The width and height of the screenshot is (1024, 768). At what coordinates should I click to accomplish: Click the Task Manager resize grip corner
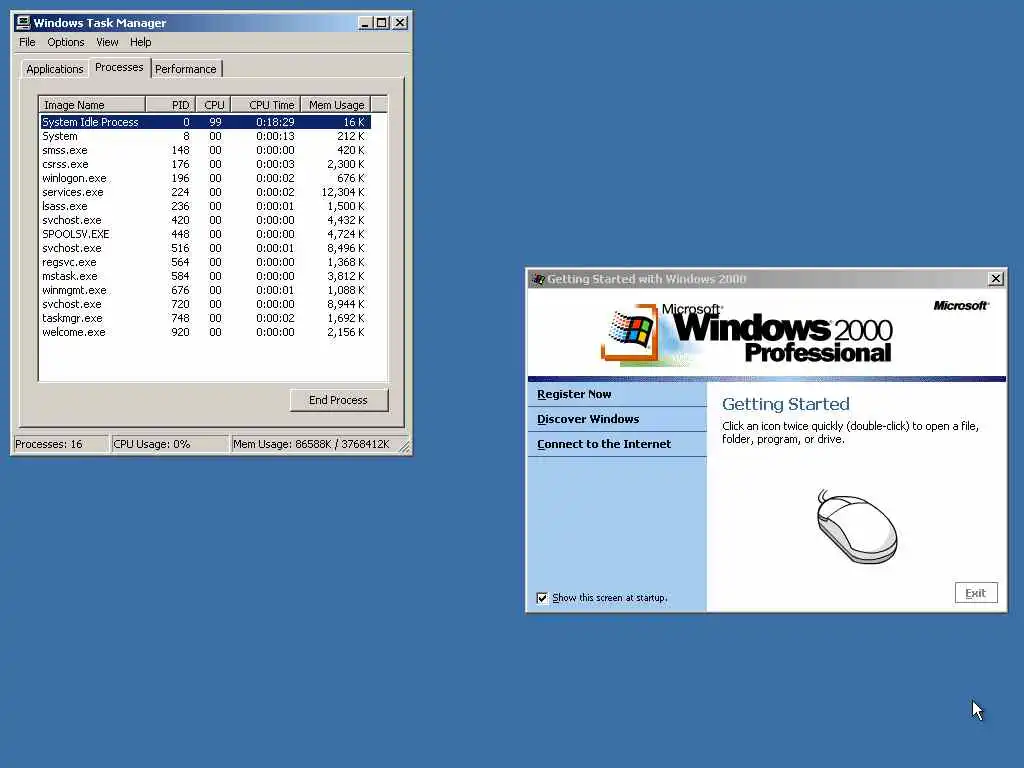click(x=404, y=446)
